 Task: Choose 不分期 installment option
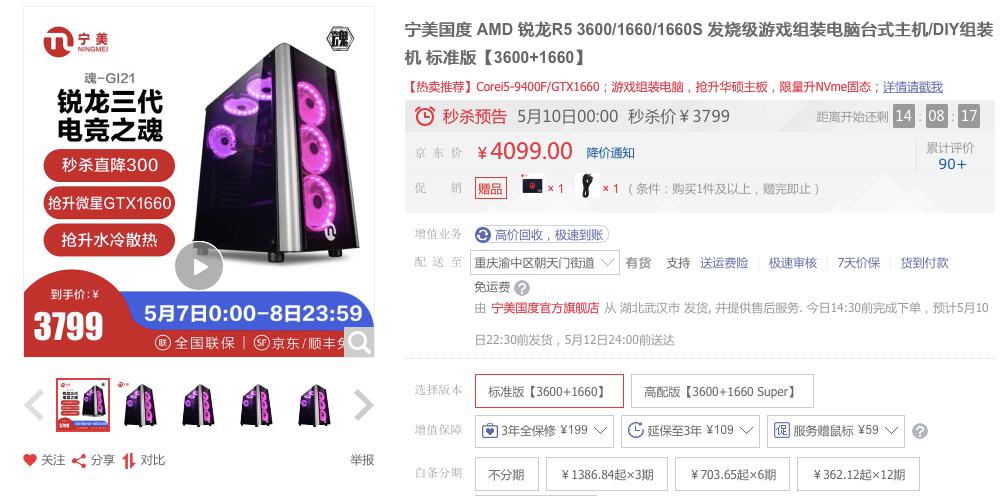pyautogui.click(x=506, y=474)
